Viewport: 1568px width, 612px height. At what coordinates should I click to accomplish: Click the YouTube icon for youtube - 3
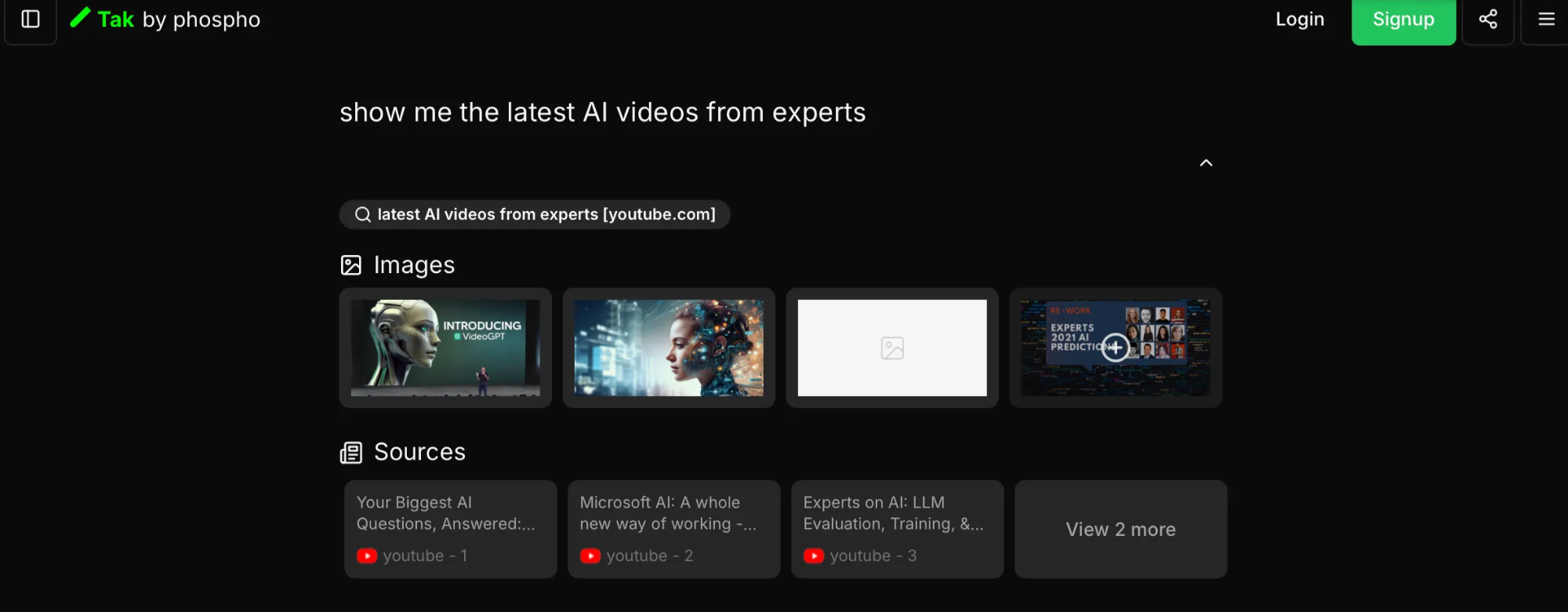coord(814,556)
